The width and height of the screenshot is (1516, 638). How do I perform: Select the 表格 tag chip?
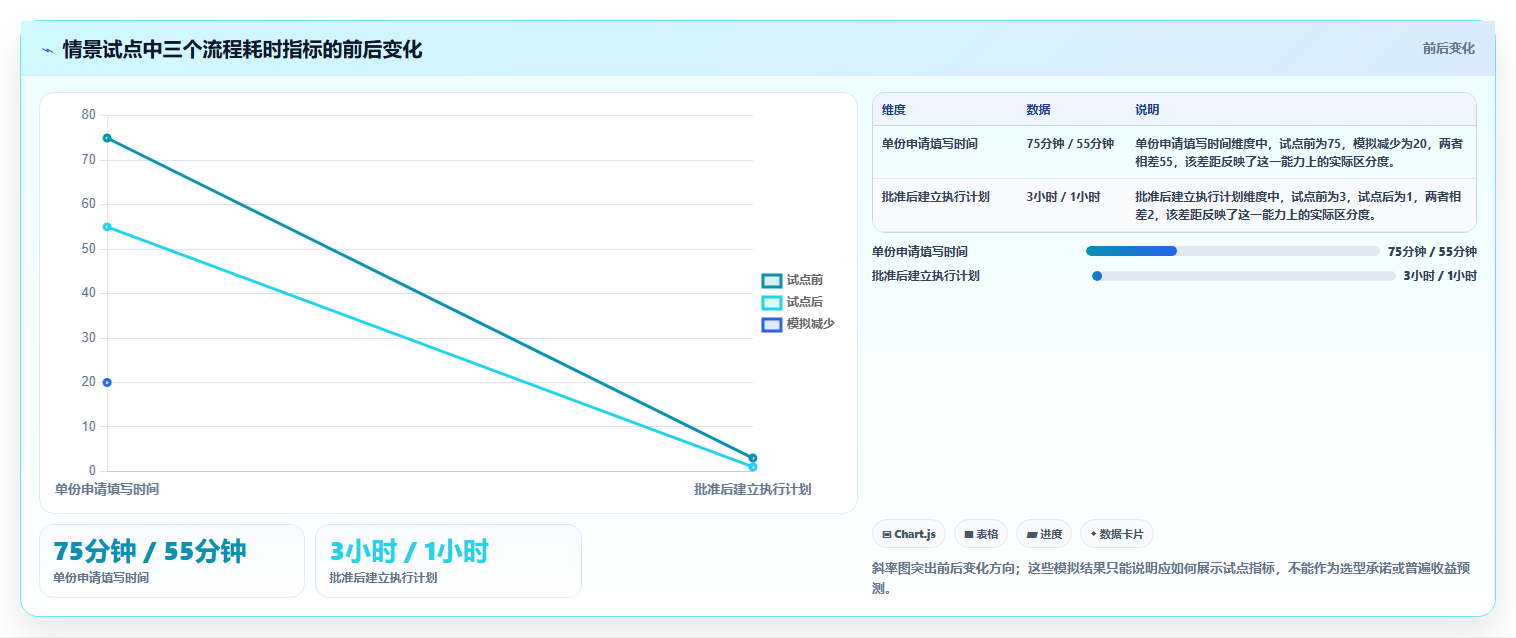[980, 534]
